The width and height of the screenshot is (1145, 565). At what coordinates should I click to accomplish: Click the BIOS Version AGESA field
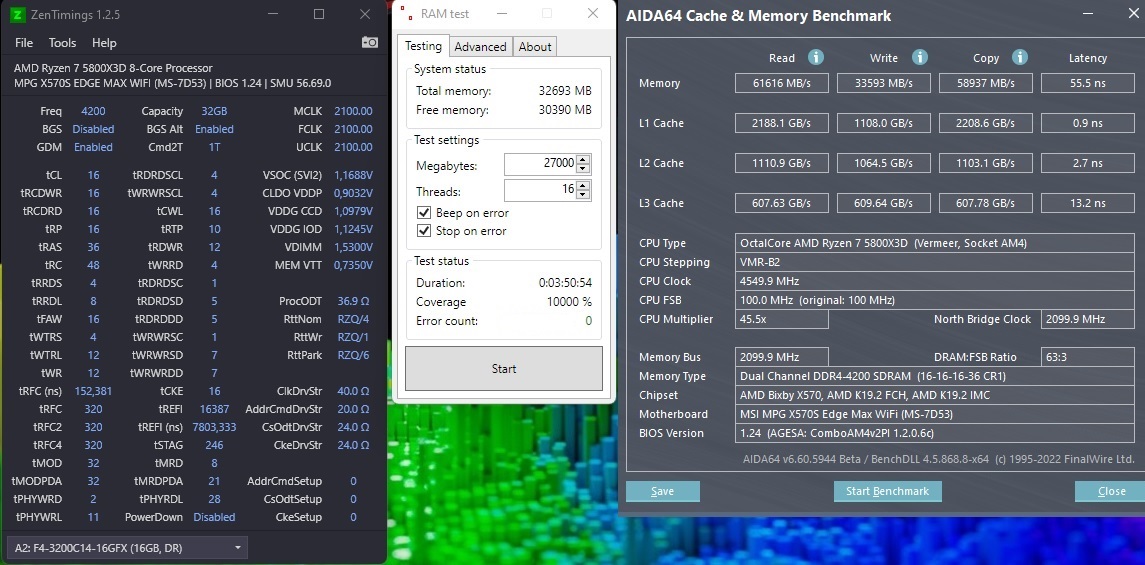click(935, 433)
